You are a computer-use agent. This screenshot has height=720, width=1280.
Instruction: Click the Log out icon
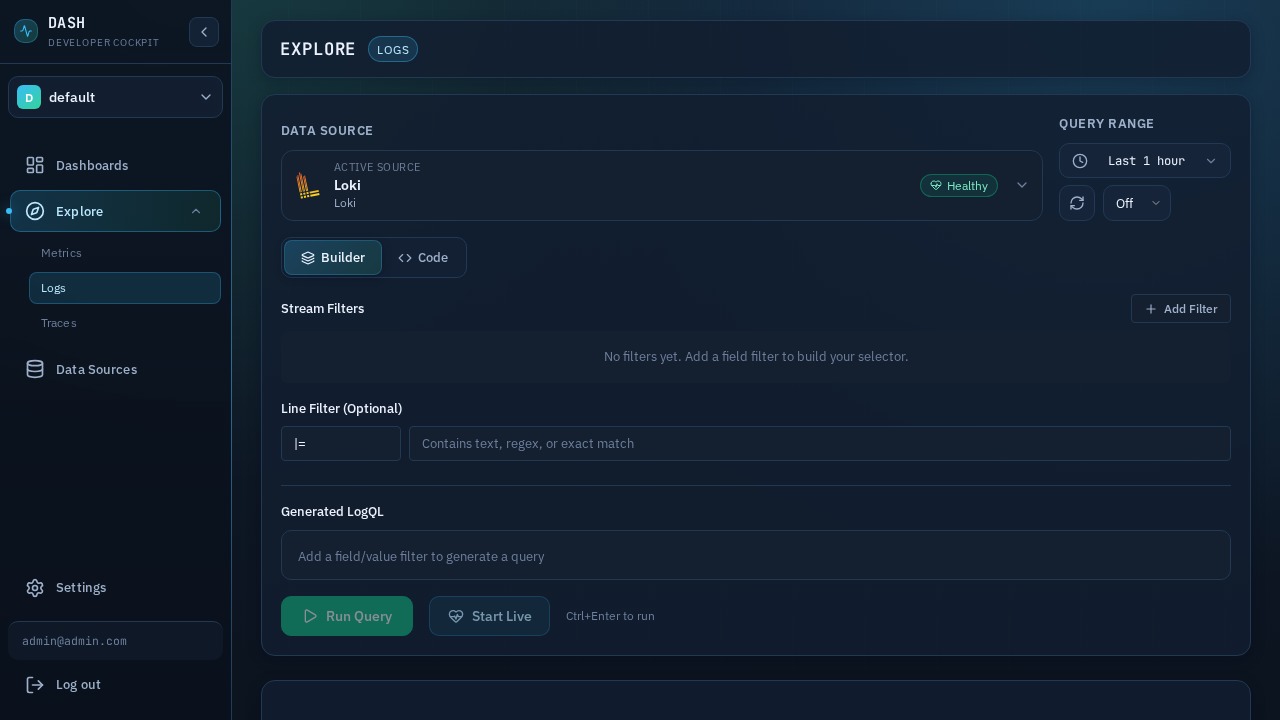[35, 684]
